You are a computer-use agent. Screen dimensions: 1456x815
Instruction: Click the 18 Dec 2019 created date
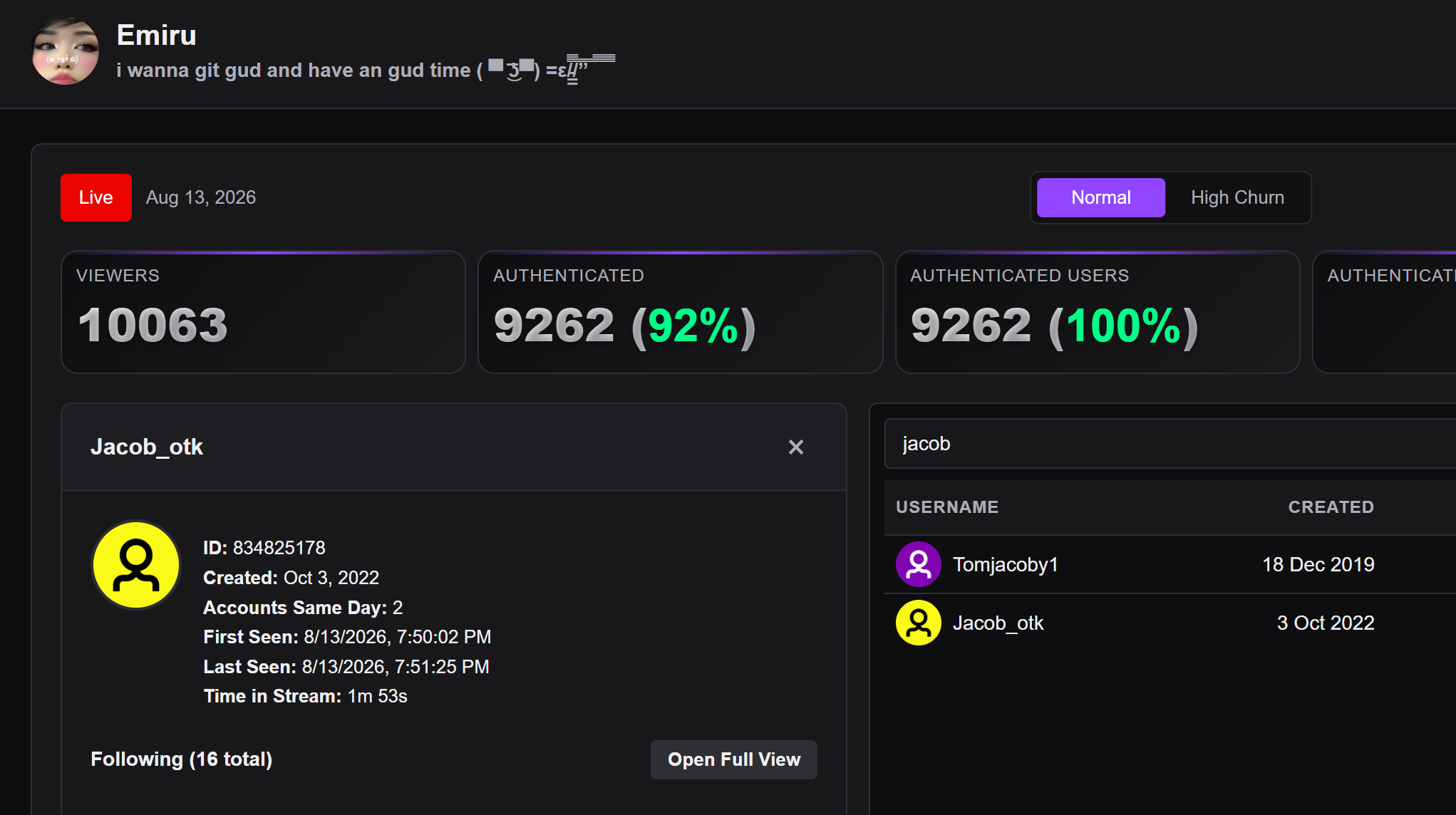click(x=1318, y=564)
